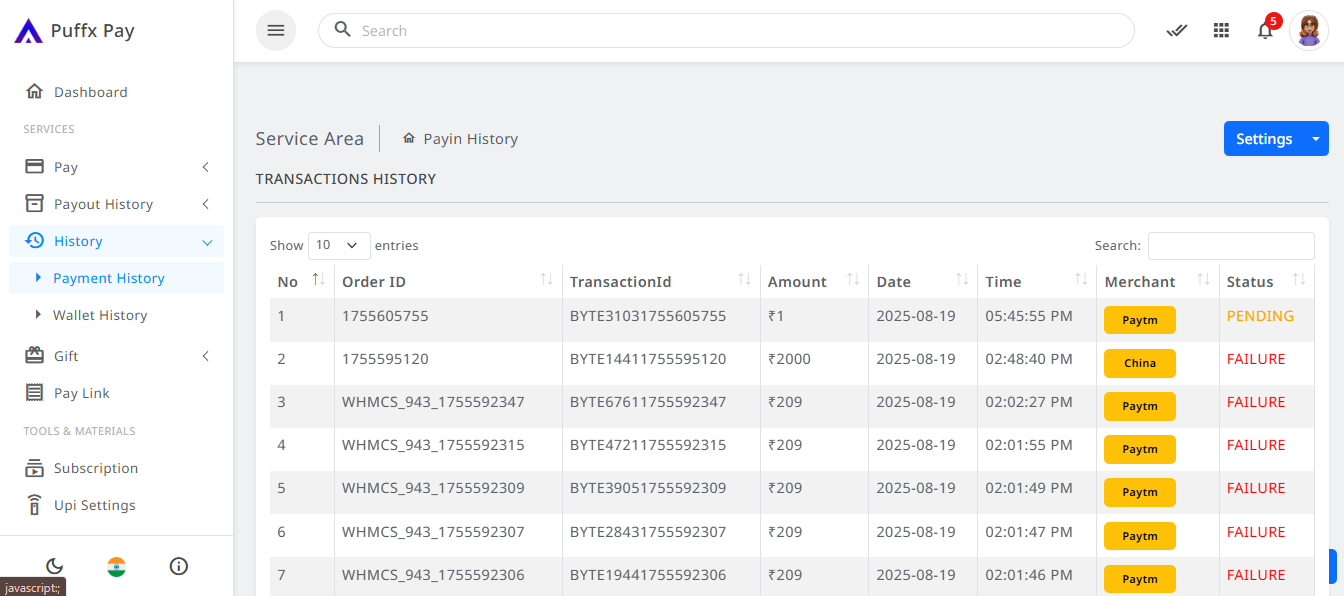Click the search magnifier icon
1344x596 pixels.
[x=343, y=30]
